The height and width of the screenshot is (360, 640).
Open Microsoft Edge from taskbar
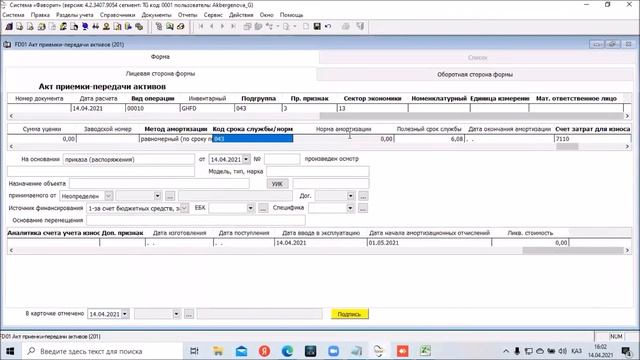click(287, 351)
